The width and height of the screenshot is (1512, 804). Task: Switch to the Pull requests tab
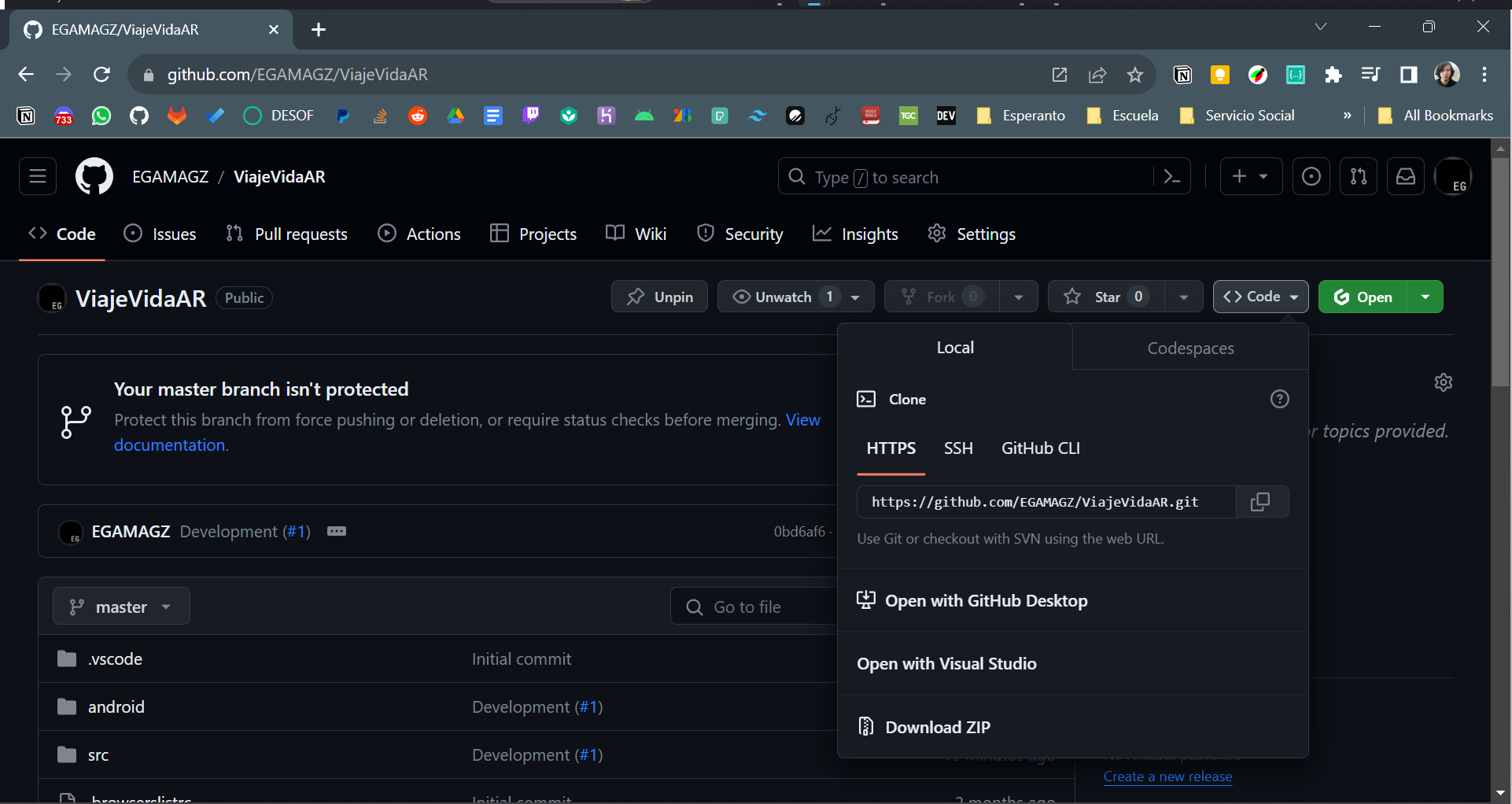coord(286,234)
